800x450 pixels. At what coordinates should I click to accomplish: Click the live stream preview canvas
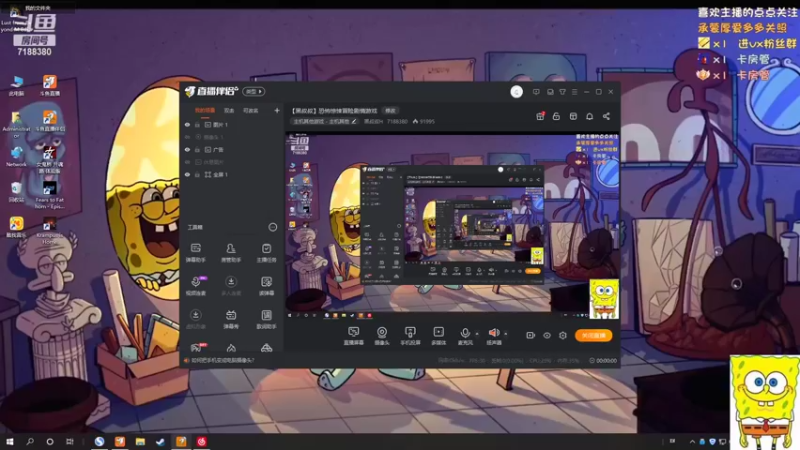coord(453,226)
